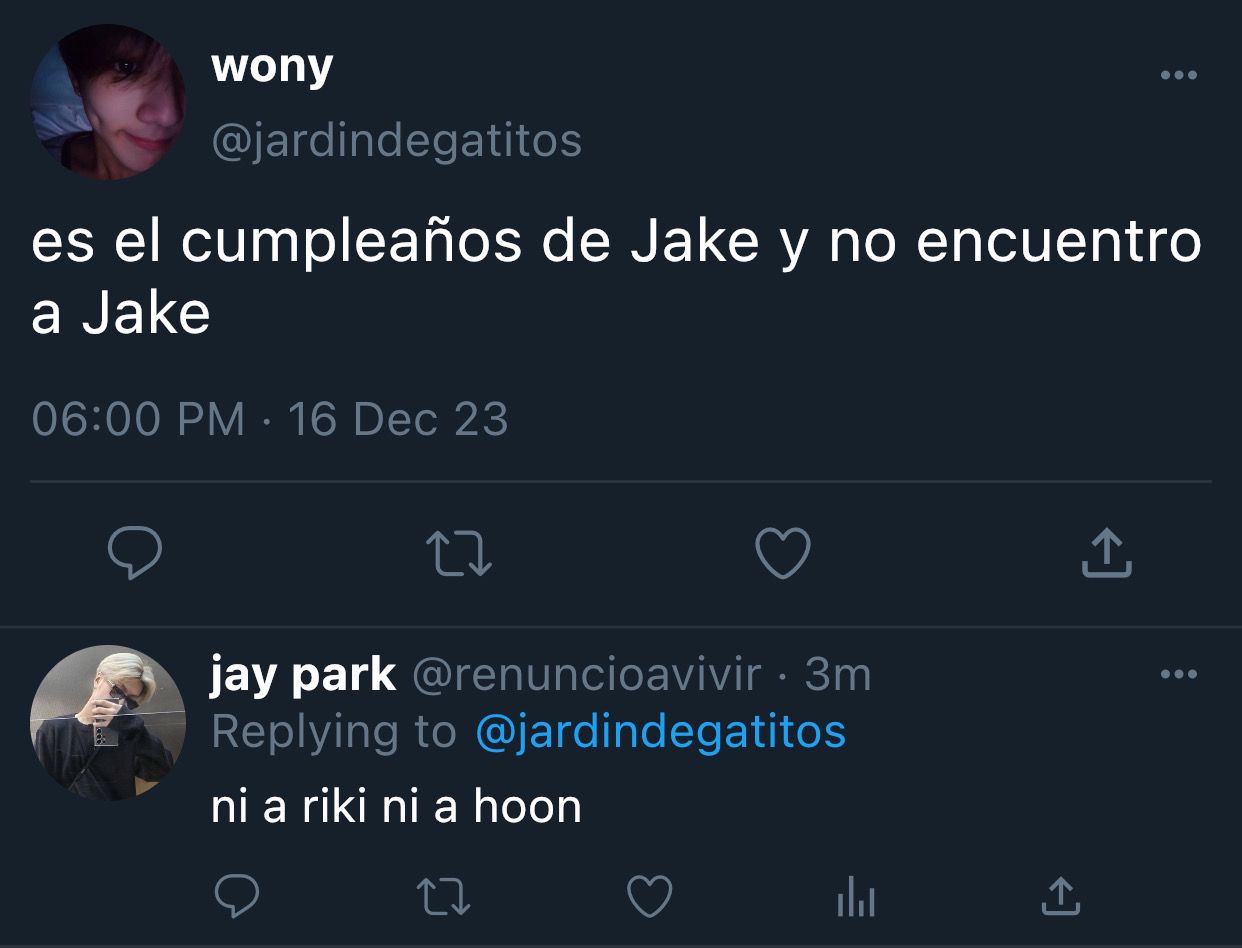Image resolution: width=1242 pixels, height=948 pixels.
Task: Reply to jay park's comment
Action: (238, 896)
